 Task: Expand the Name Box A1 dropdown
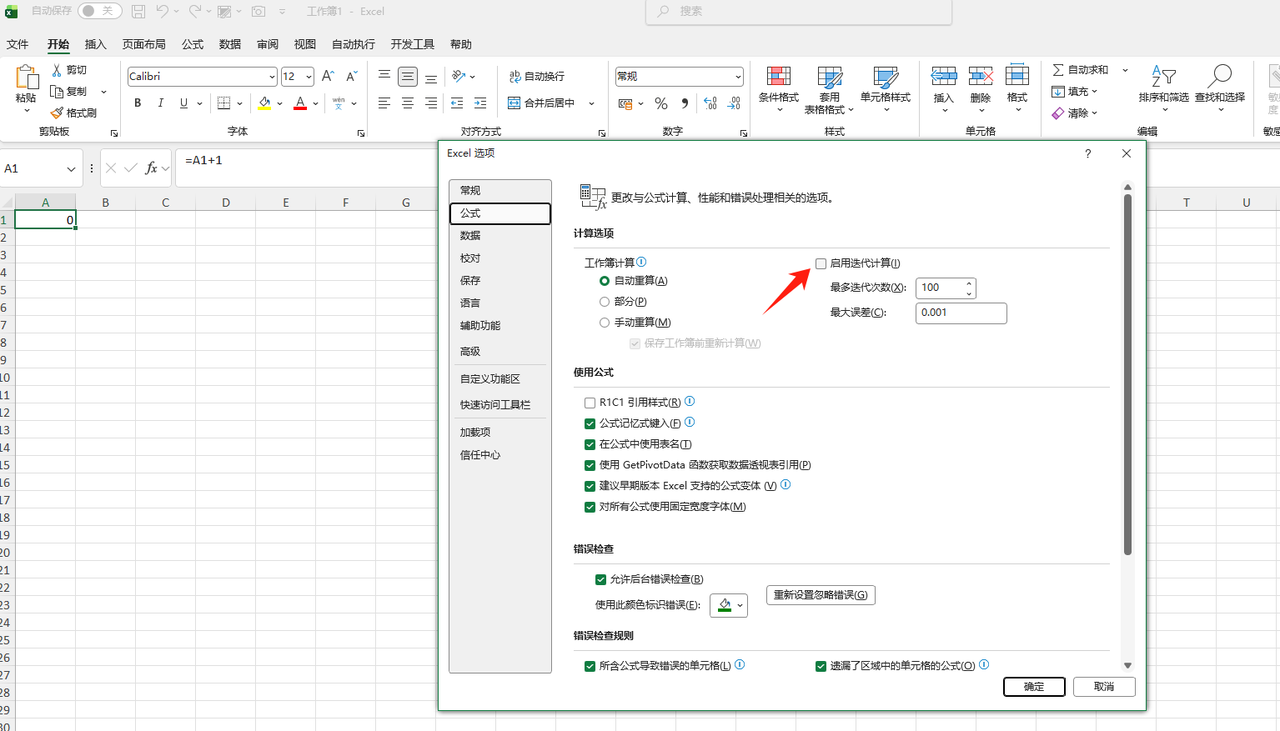point(71,169)
